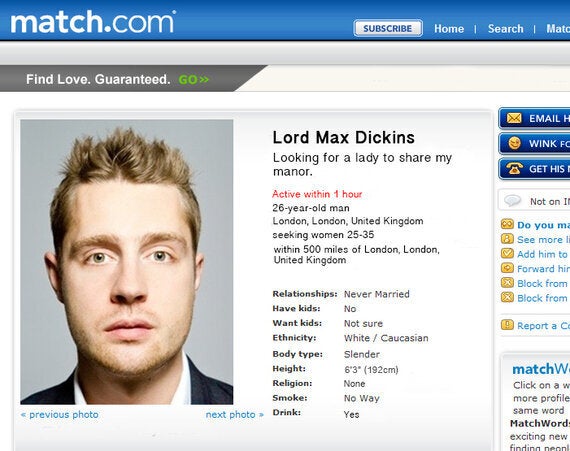Click the icon beside Do you match

507,224
